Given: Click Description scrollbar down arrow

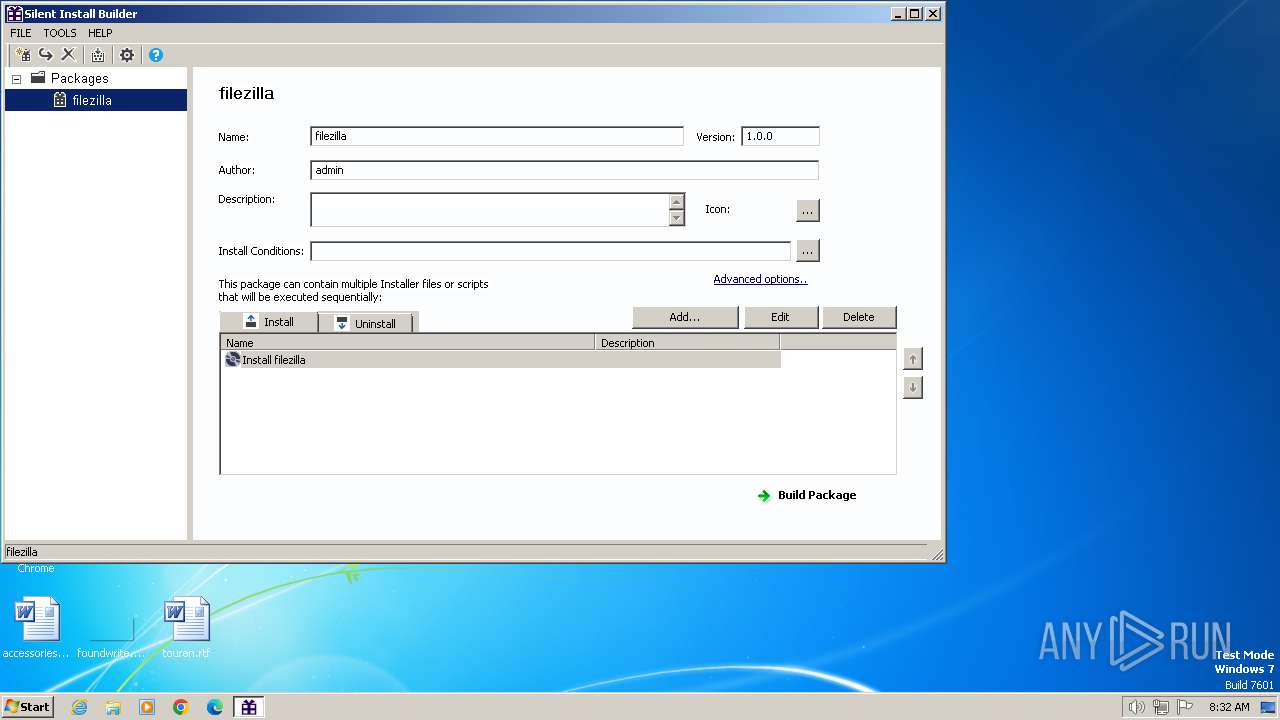Looking at the screenshot, I should click(x=677, y=218).
